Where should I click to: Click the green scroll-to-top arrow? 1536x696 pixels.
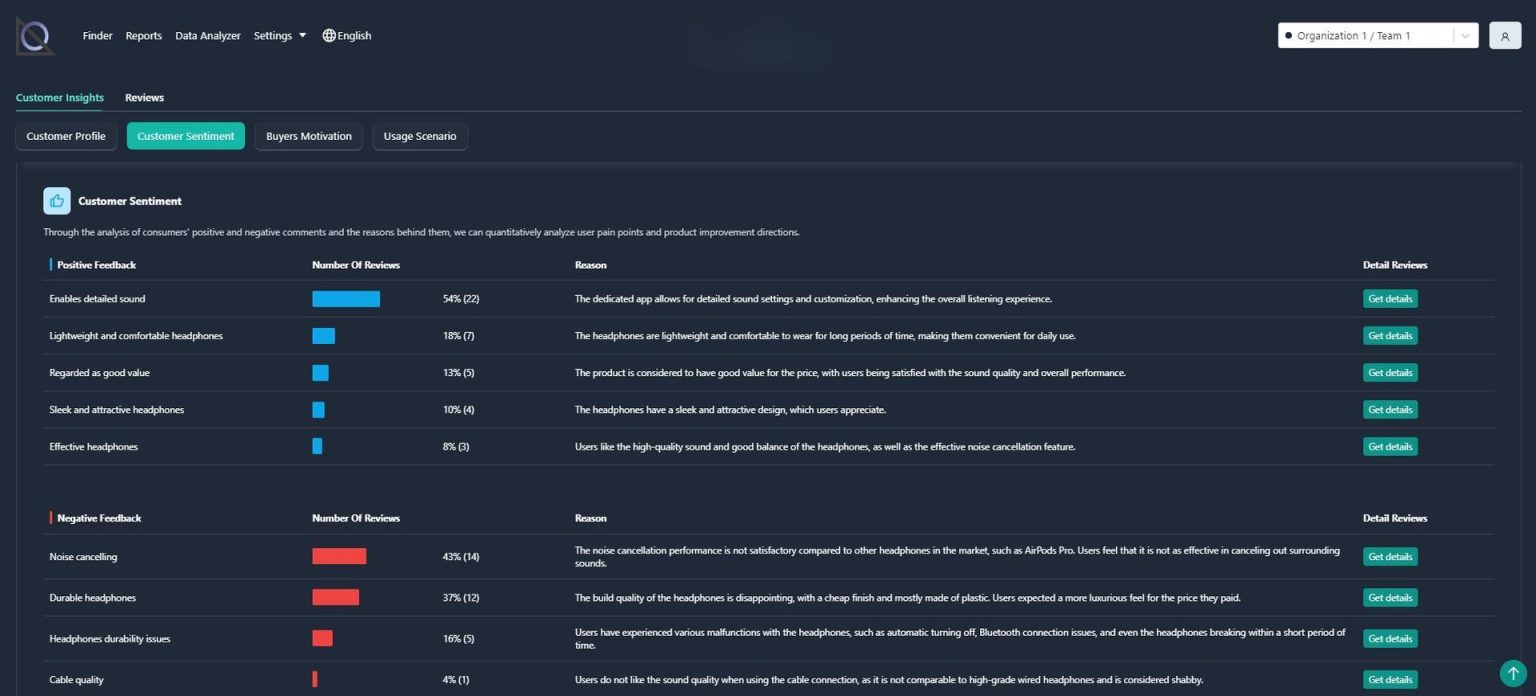pyautogui.click(x=1513, y=674)
